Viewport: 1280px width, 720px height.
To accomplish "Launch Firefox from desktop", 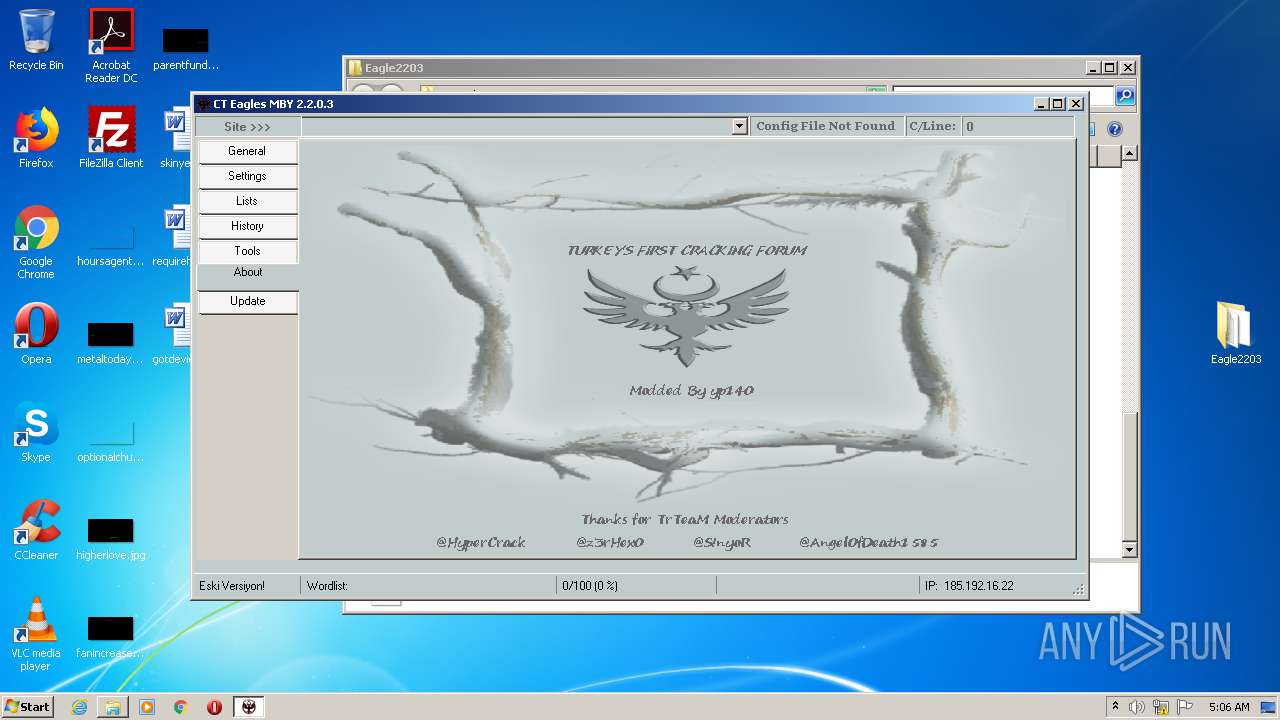I will tap(36, 138).
